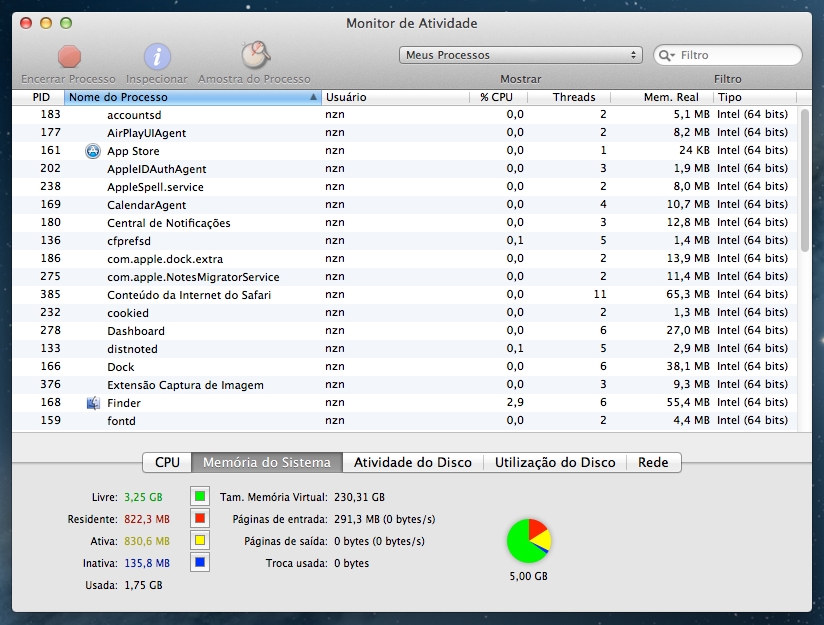Image resolution: width=824 pixels, height=625 pixels.
Task: Select the cfprefsd process
Action: point(404,241)
